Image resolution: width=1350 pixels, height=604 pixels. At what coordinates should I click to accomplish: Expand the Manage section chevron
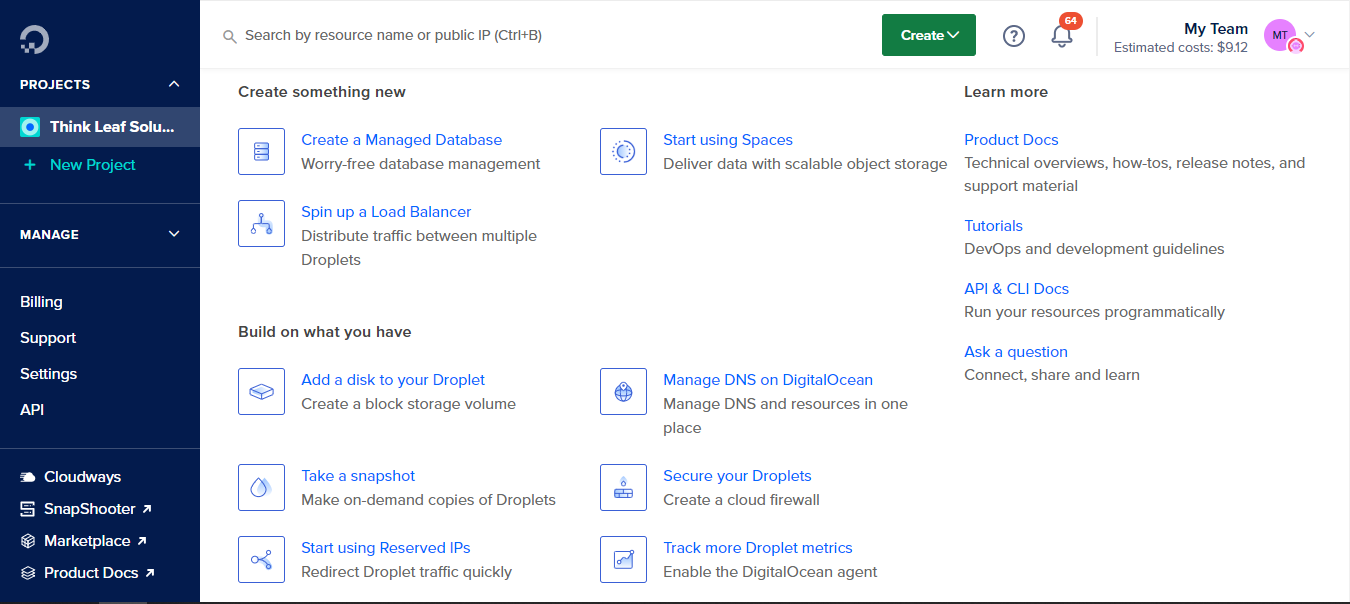tap(174, 235)
